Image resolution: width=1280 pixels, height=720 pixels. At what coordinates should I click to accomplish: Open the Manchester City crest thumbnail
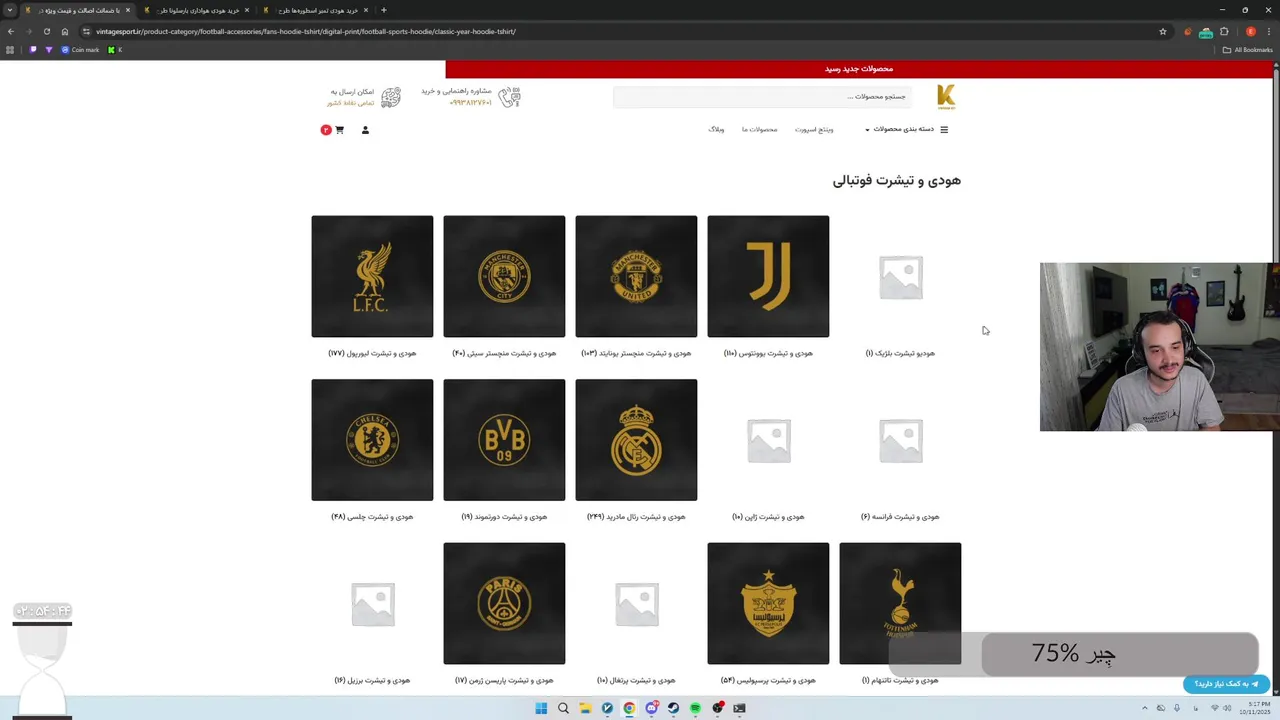(x=504, y=276)
